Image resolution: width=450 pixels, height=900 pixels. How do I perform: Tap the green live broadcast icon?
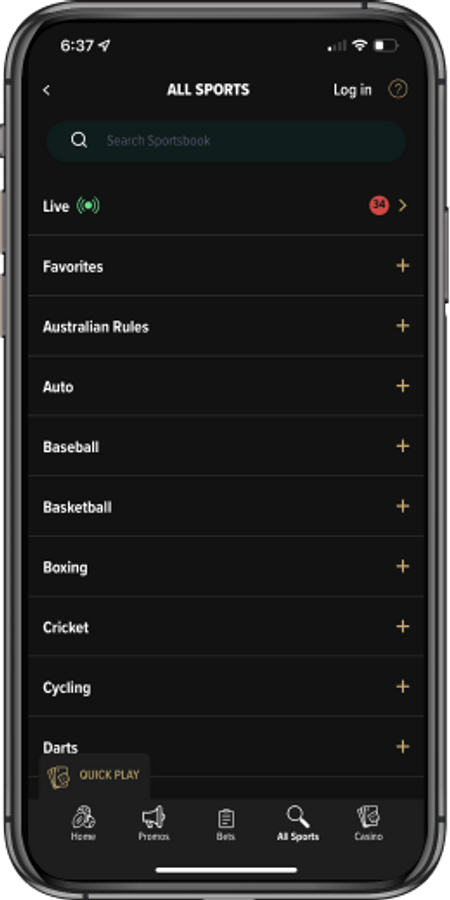click(x=88, y=205)
